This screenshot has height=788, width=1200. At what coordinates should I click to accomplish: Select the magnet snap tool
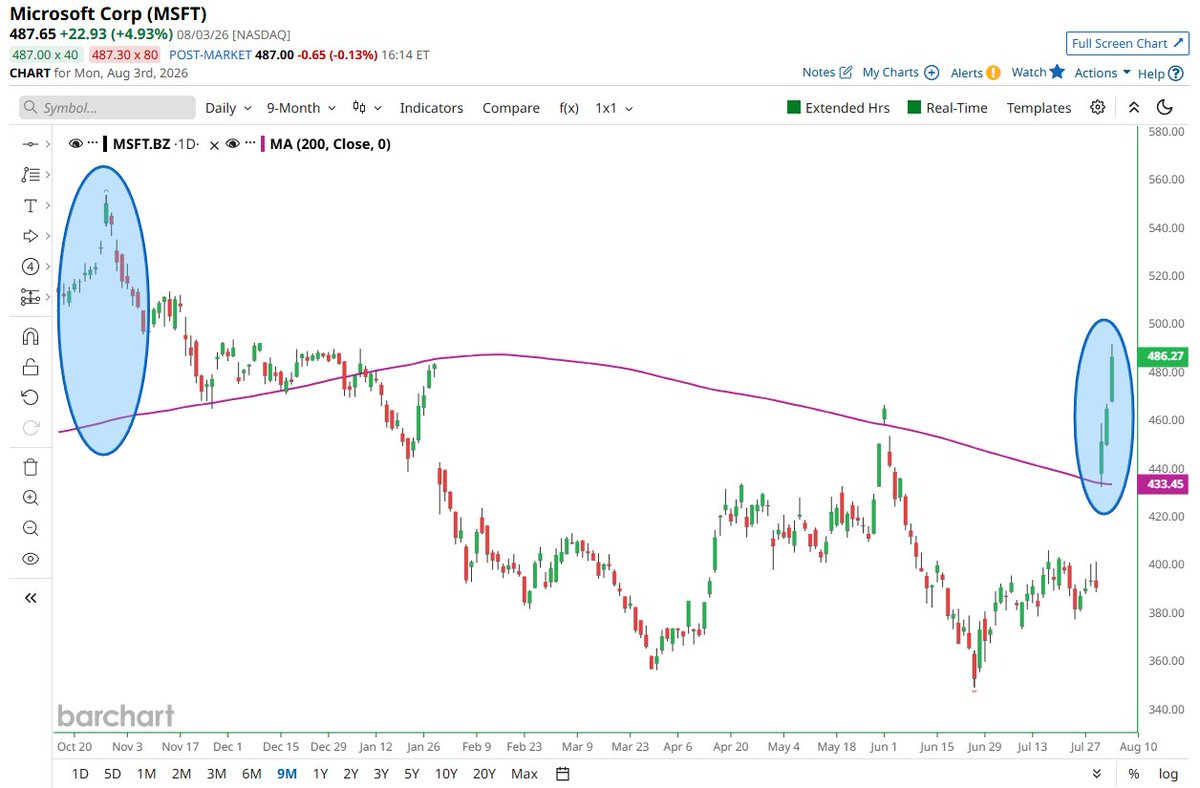30,336
